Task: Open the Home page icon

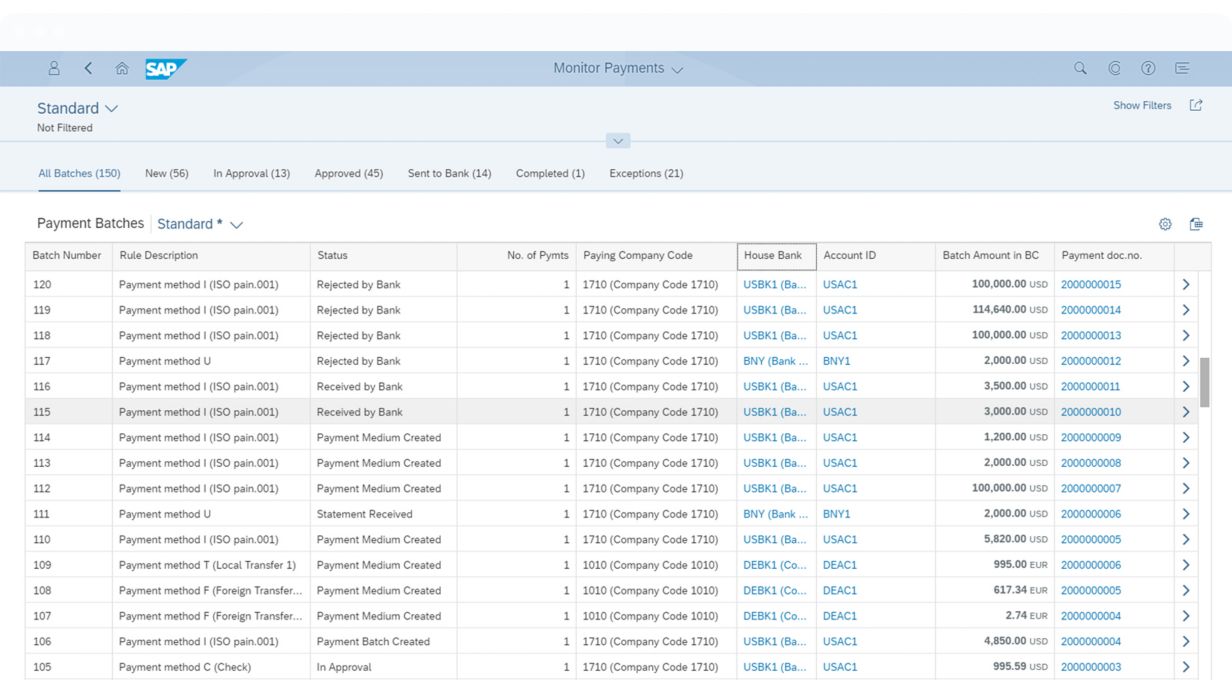Action: point(122,68)
